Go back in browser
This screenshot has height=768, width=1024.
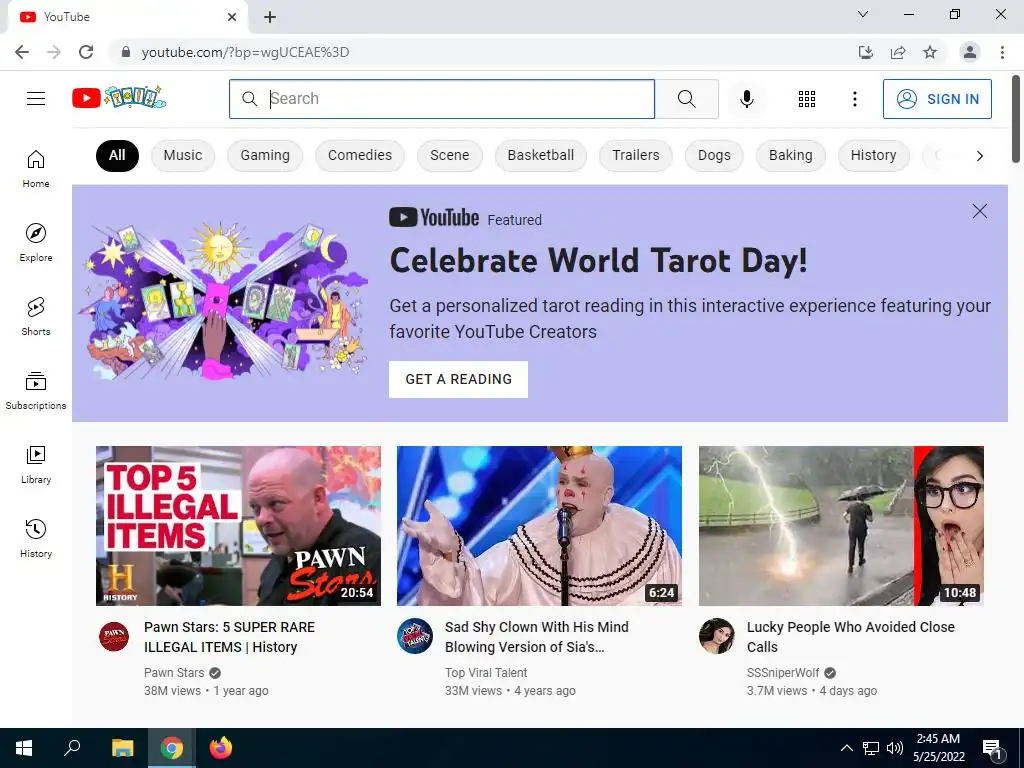22,52
